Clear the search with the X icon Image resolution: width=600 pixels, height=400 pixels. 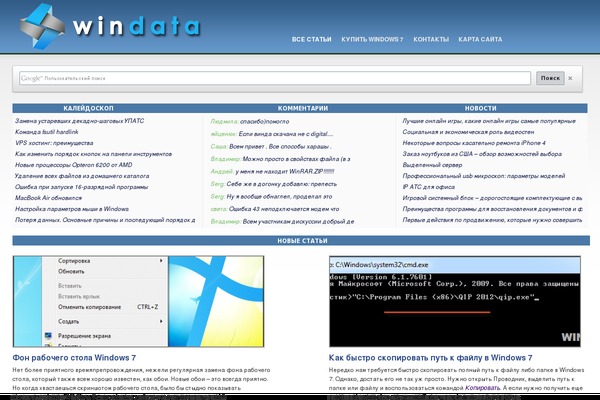tap(570, 78)
